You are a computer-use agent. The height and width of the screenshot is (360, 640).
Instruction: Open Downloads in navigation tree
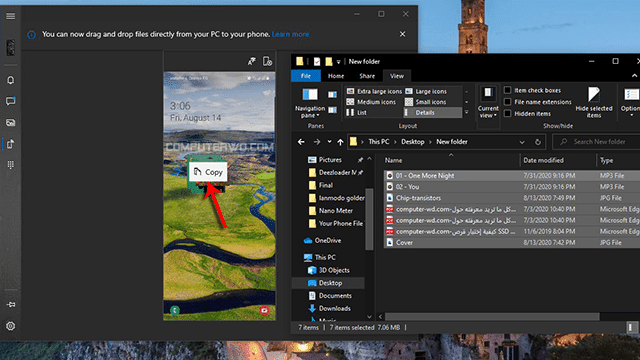coord(335,308)
